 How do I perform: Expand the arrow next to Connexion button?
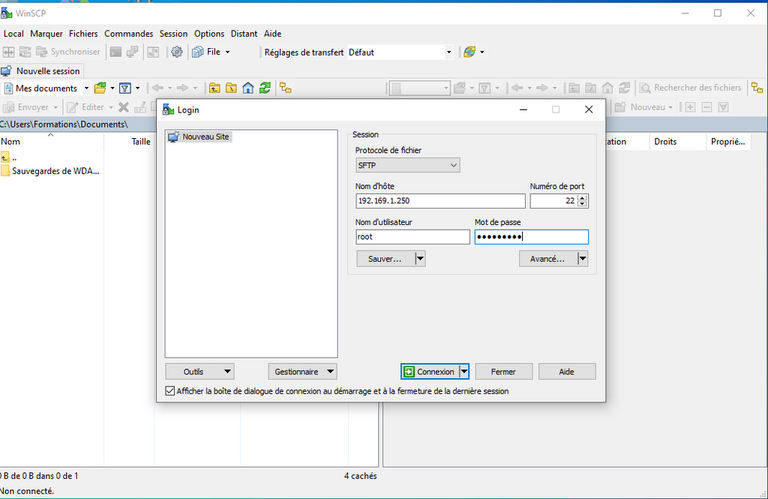click(463, 372)
